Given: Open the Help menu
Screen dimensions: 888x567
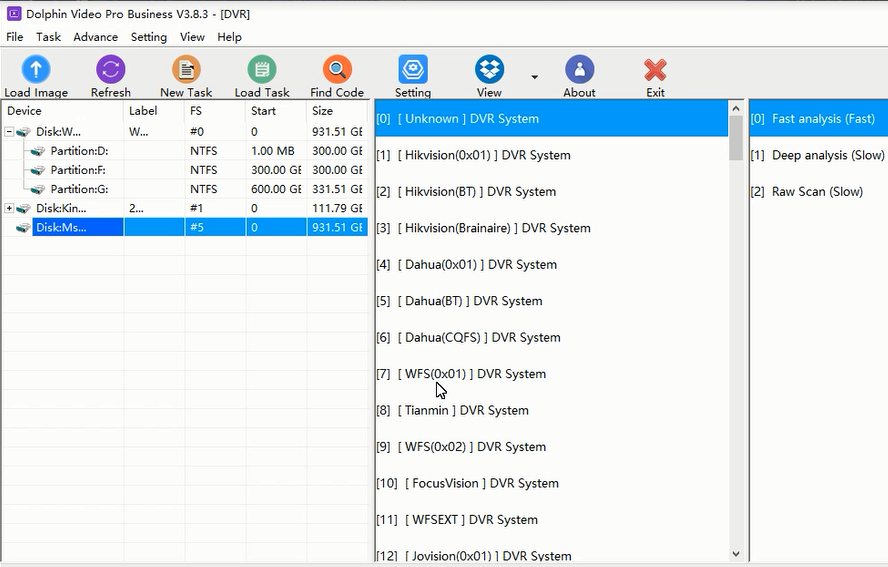Looking at the screenshot, I should 229,37.
